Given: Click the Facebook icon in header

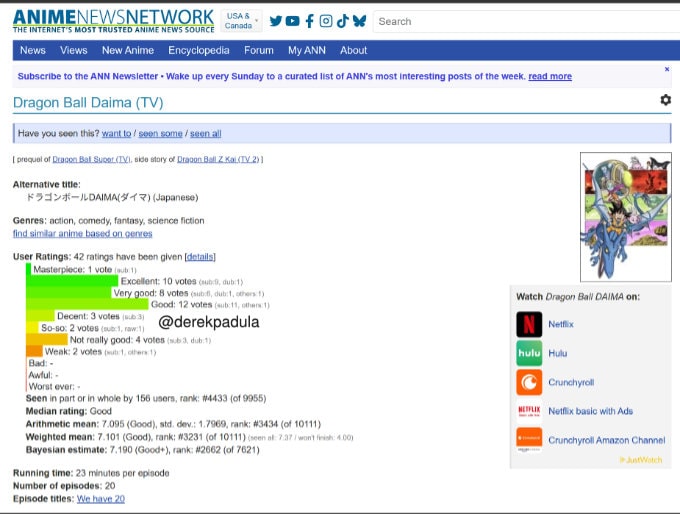Looking at the screenshot, I should [x=309, y=21].
